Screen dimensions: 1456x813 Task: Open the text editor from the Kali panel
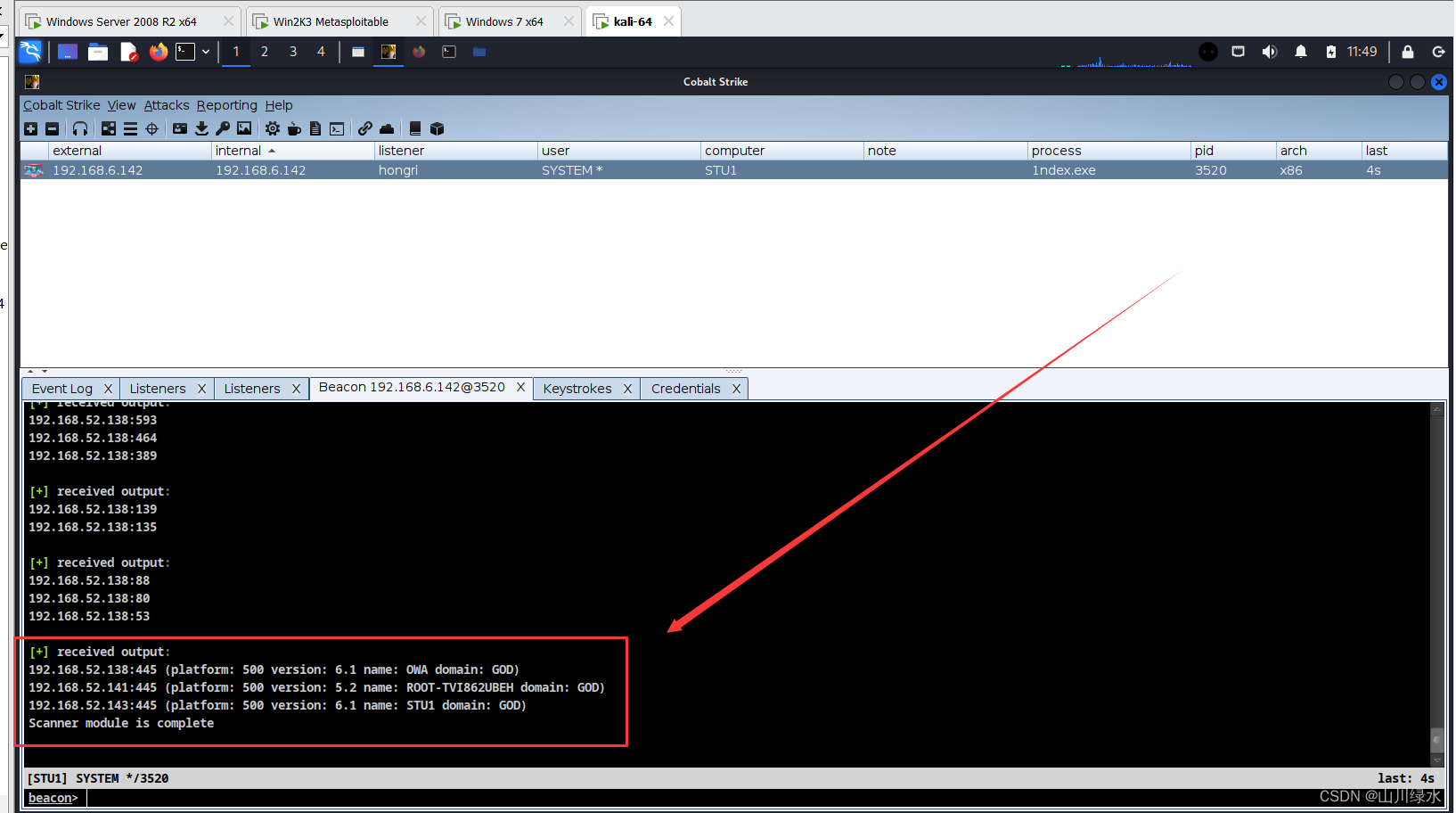tap(128, 52)
